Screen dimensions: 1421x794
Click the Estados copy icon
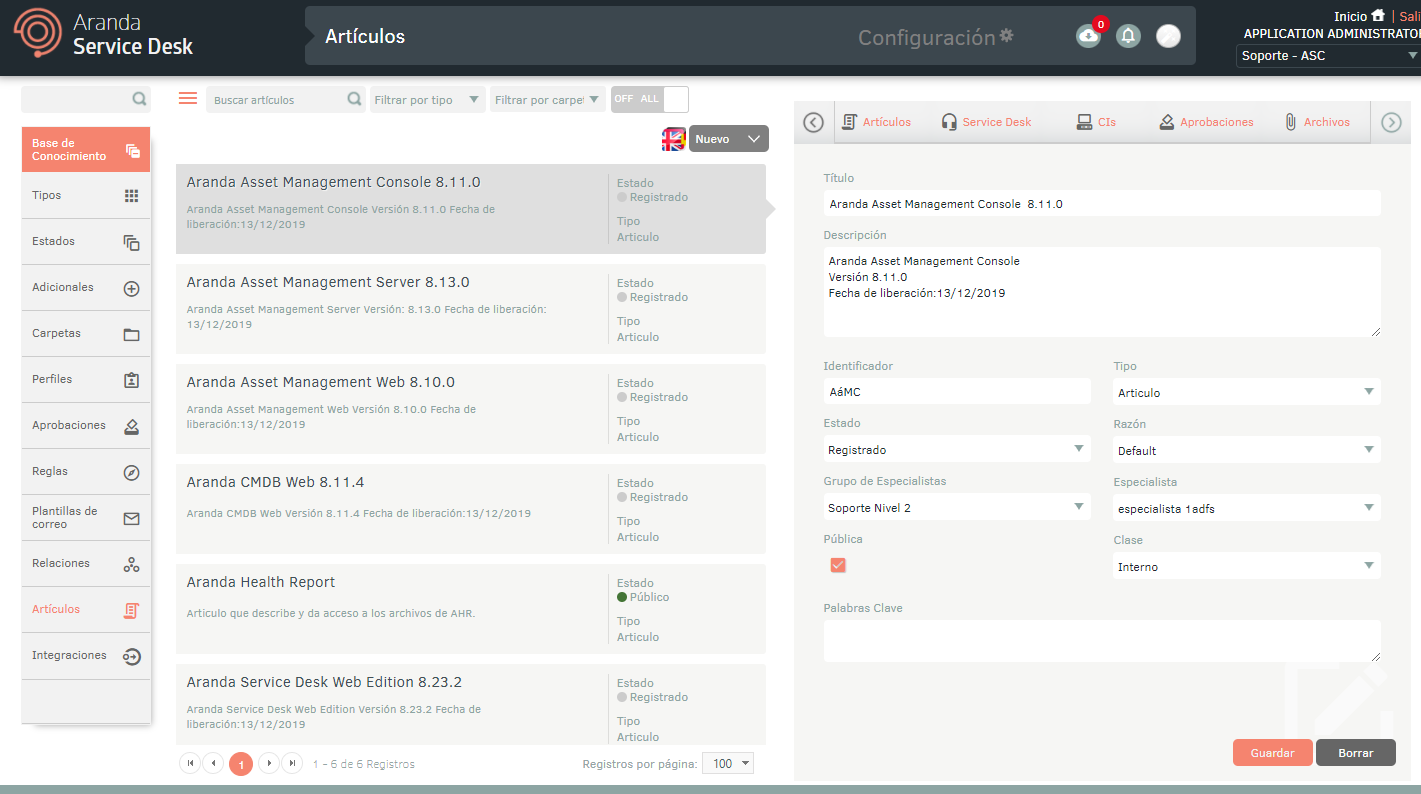click(x=131, y=242)
